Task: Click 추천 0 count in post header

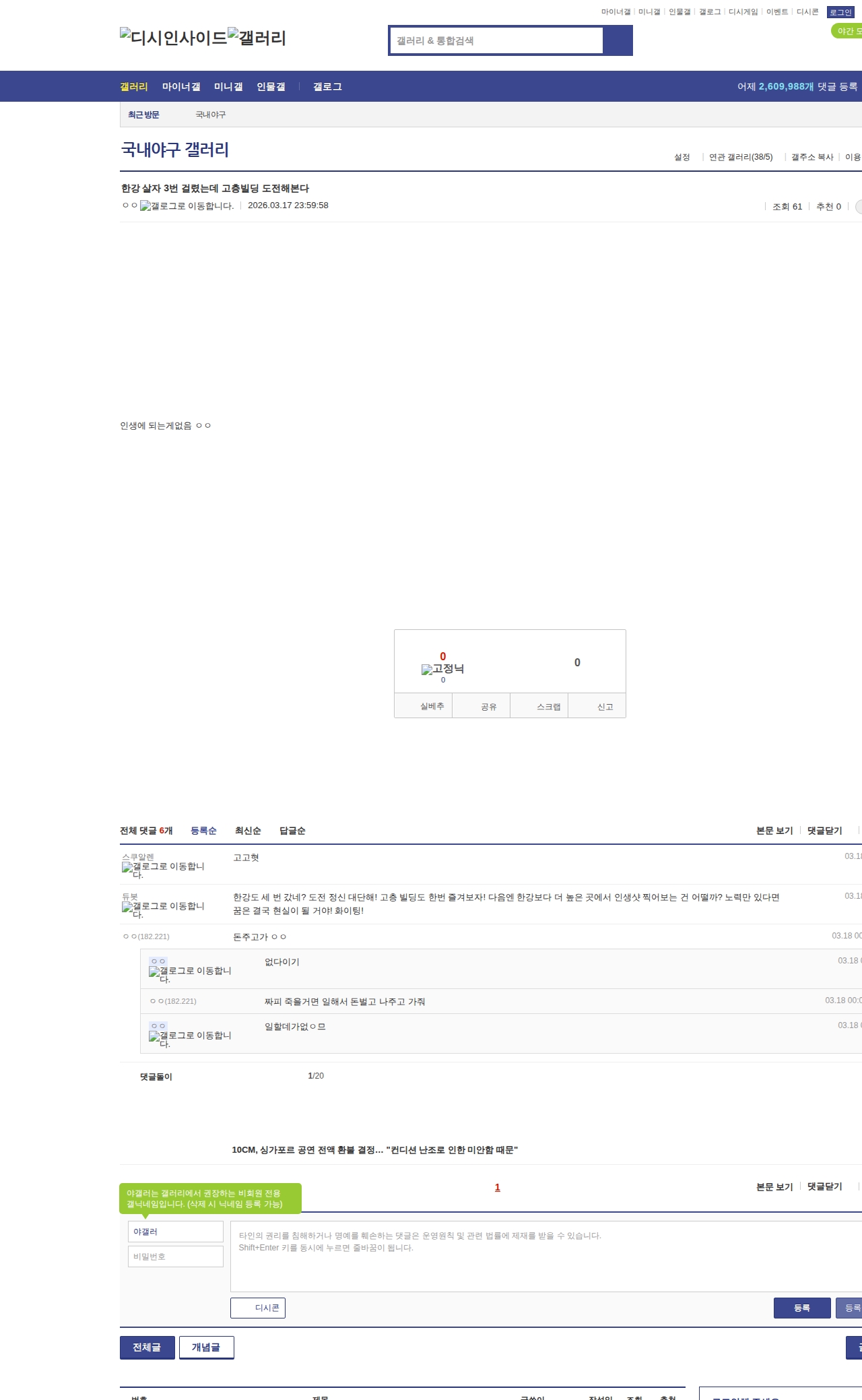Action: pyautogui.click(x=828, y=207)
